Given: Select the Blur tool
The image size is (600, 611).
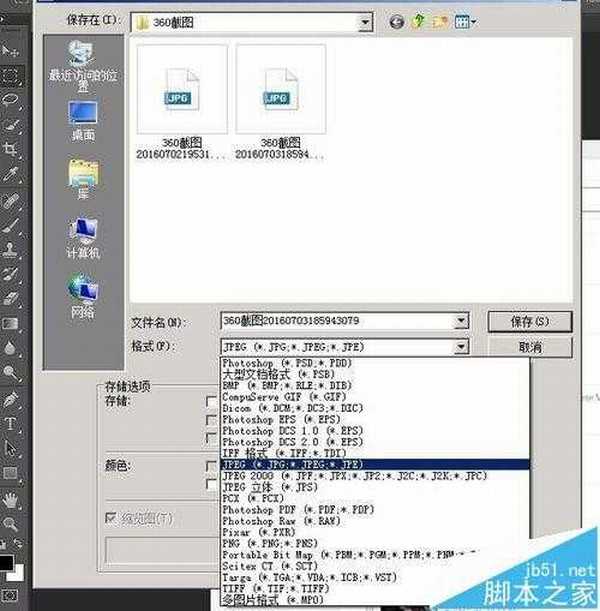Looking at the screenshot, I should pos(9,348).
